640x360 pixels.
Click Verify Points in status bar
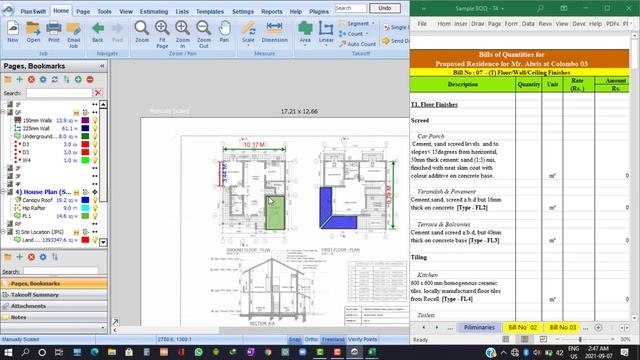(362, 340)
